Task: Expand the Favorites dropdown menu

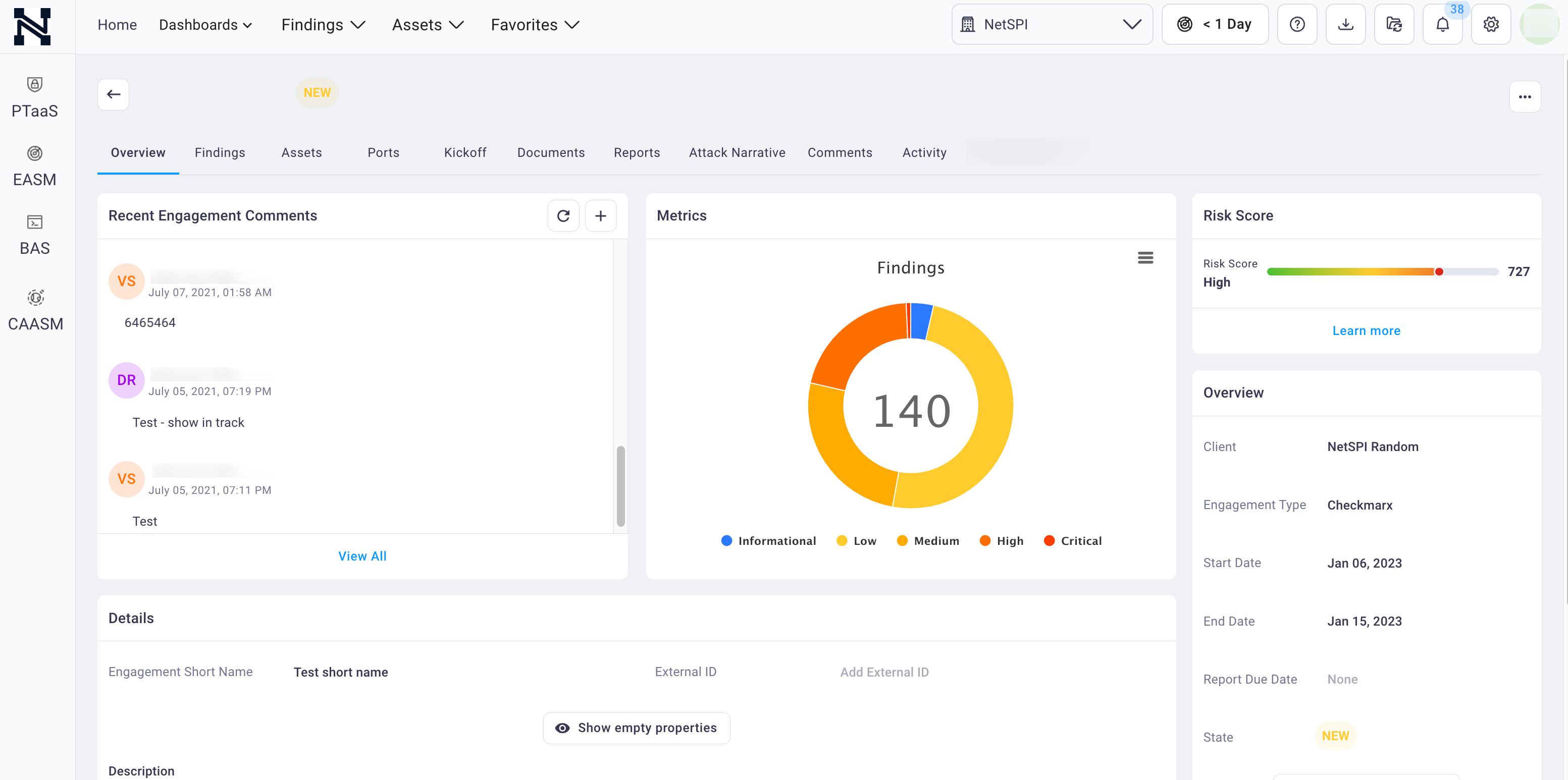Action: pyautogui.click(x=535, y=25)
